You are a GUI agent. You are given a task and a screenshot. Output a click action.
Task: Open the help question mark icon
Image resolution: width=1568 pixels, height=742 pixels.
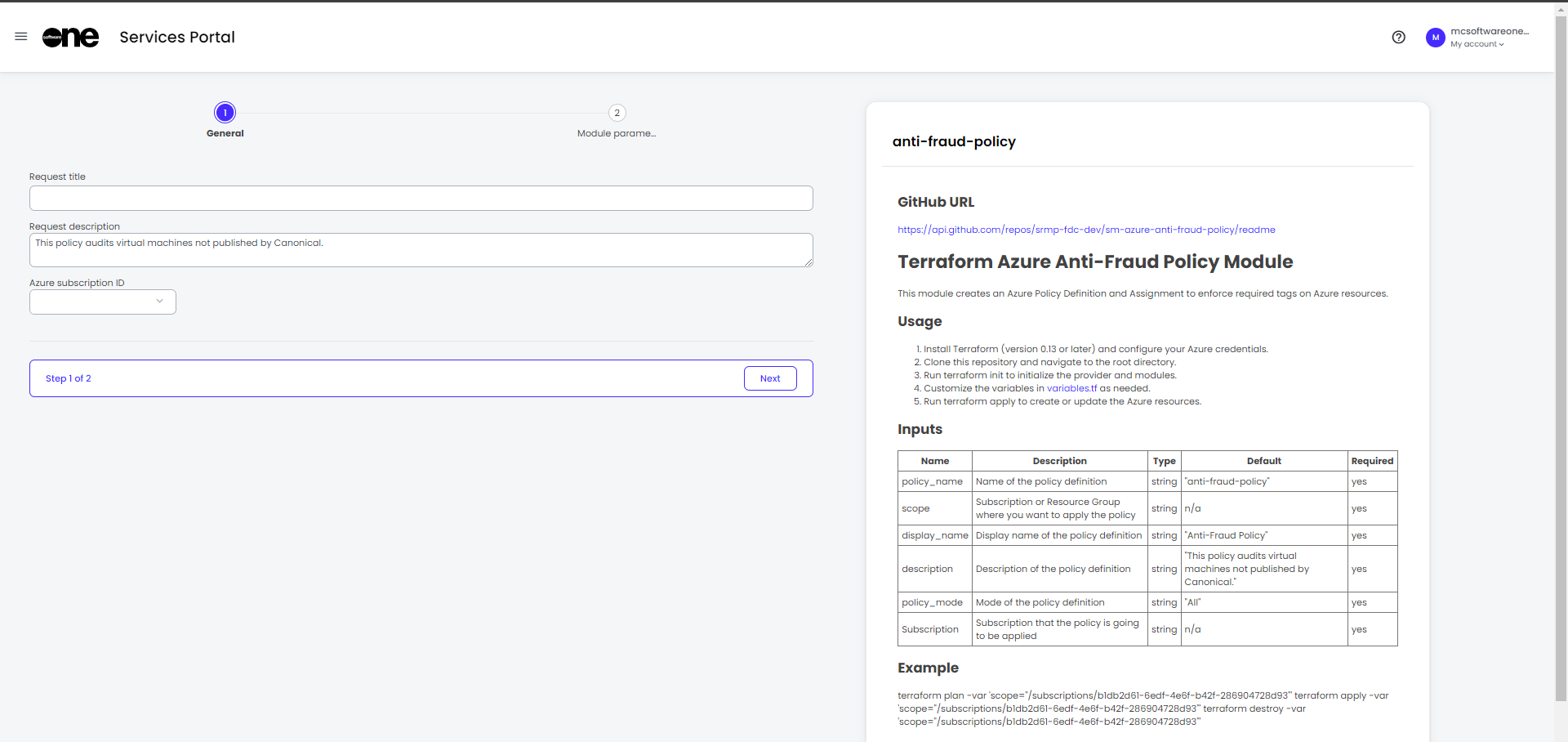click(1398, 37)
